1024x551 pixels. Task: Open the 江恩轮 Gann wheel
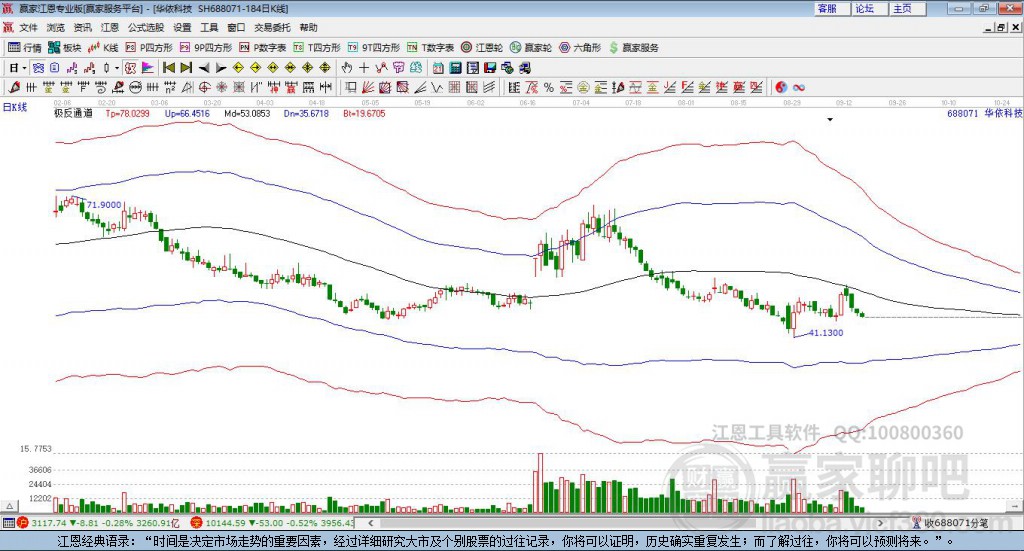click(x=482, y=48)
